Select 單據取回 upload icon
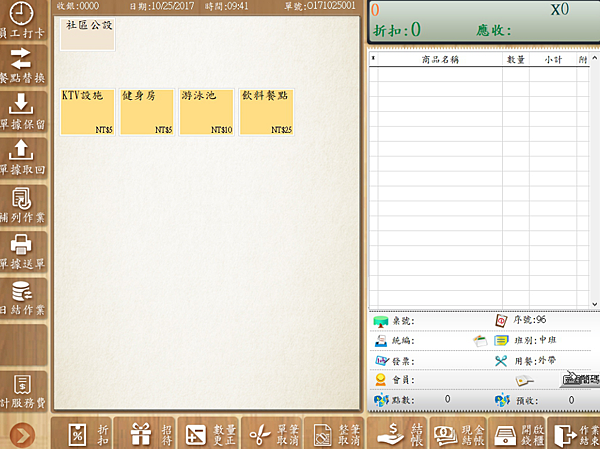The height and width of the screenshot is (449, 600). click(21, 150)
